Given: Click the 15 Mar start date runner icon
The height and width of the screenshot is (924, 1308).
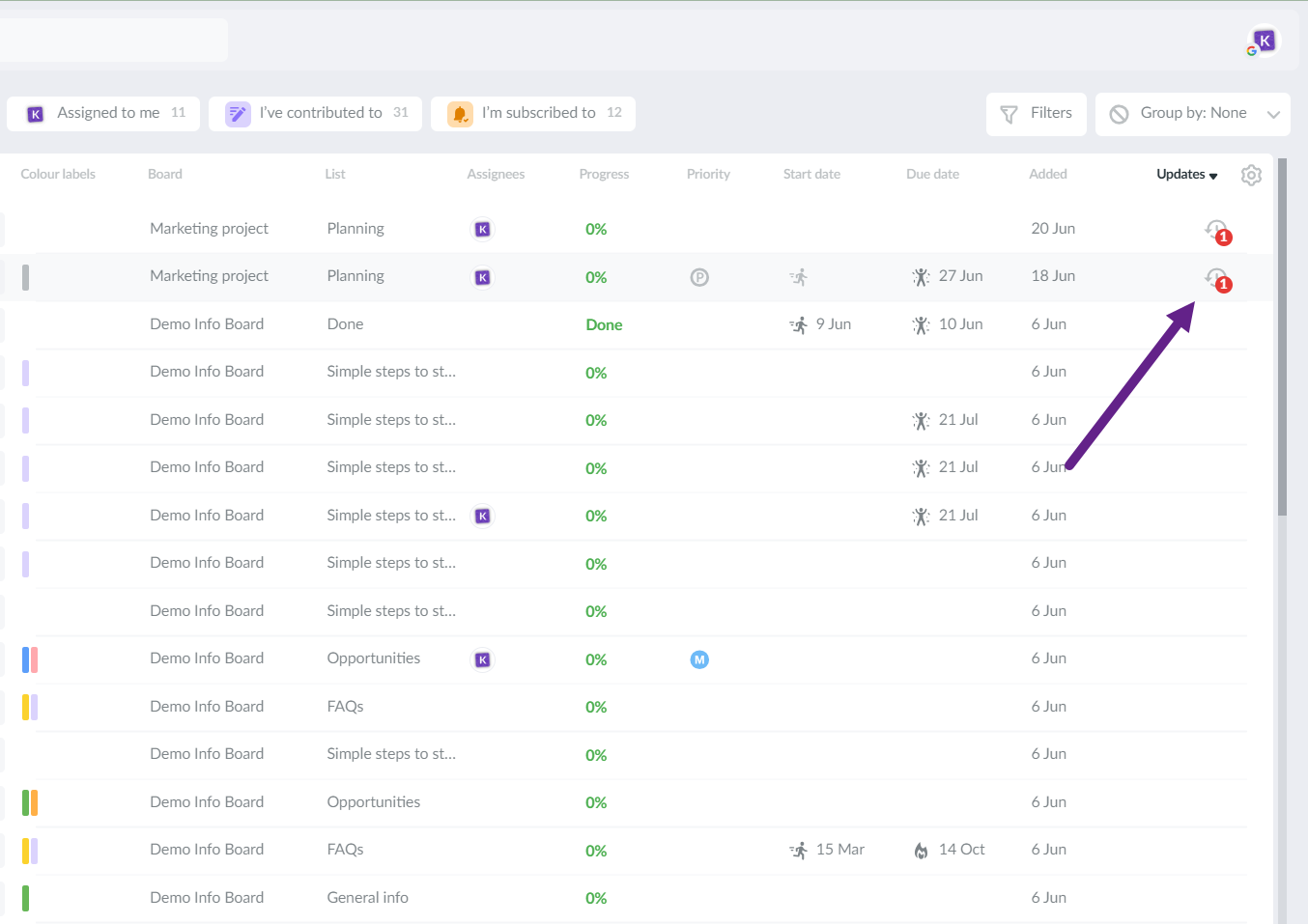Looking at the screenshot, I should 799,851.
